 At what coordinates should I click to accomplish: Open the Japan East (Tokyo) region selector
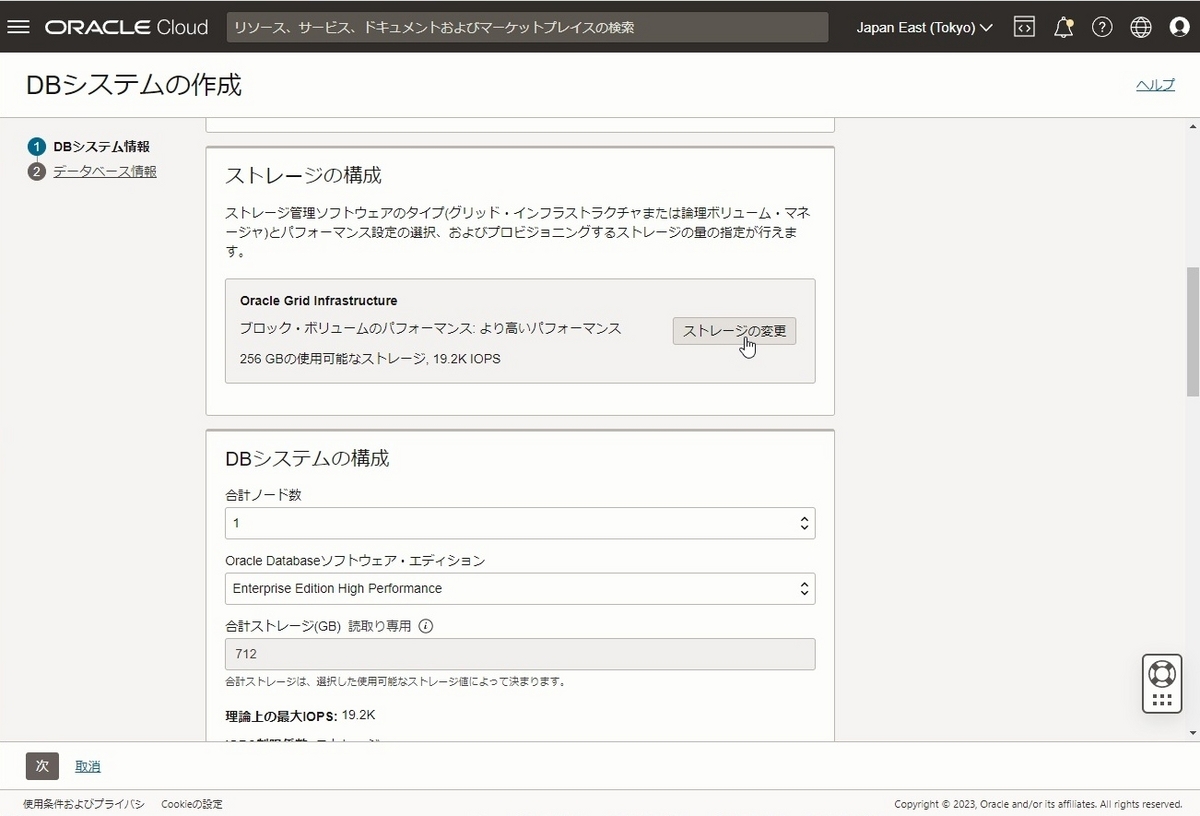(922, 27)
